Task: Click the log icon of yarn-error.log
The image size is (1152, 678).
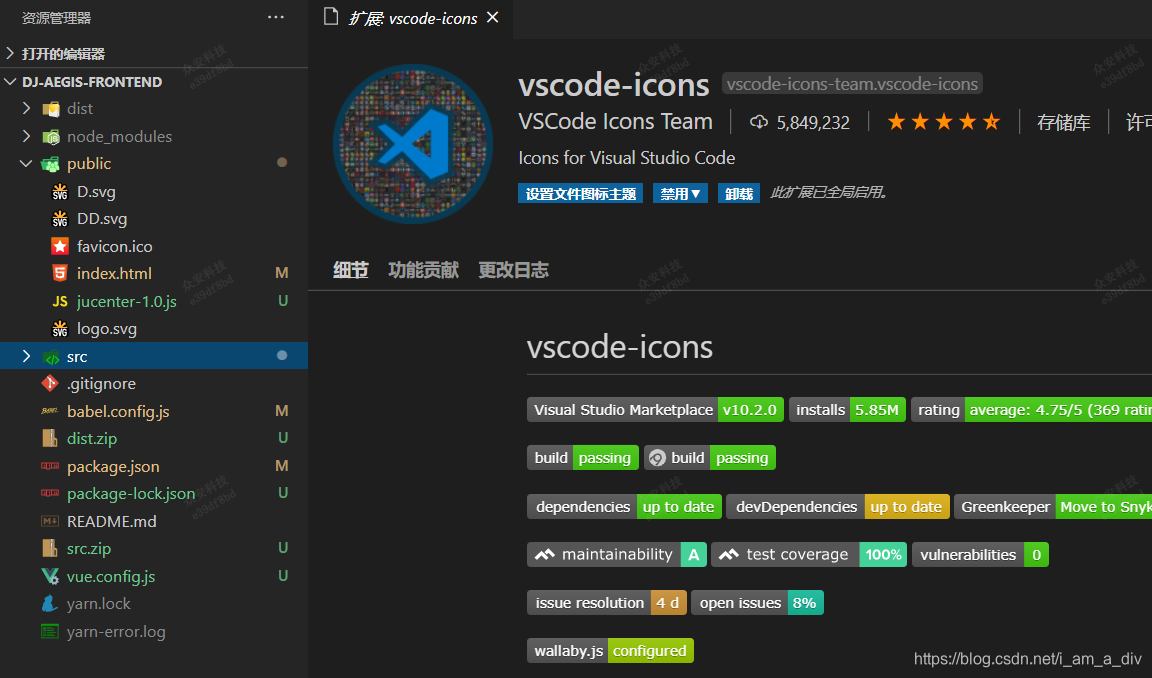Action: (x=50, y=631)
